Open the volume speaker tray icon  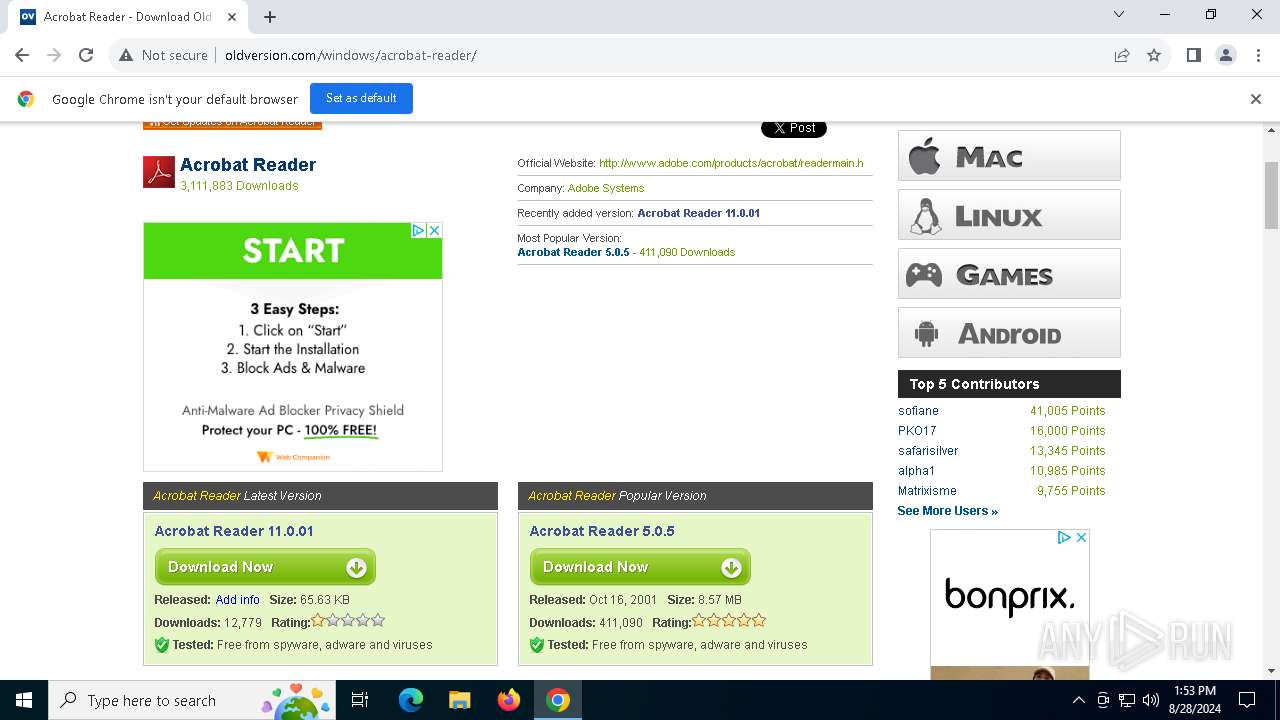1150,700
